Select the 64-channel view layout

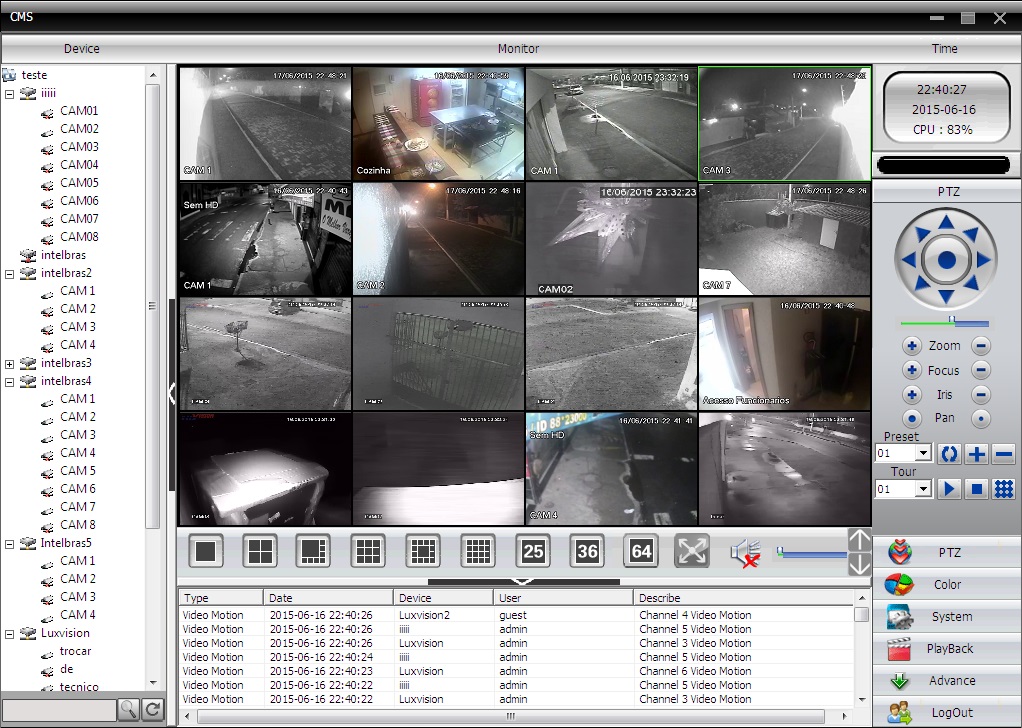[641, 551]
